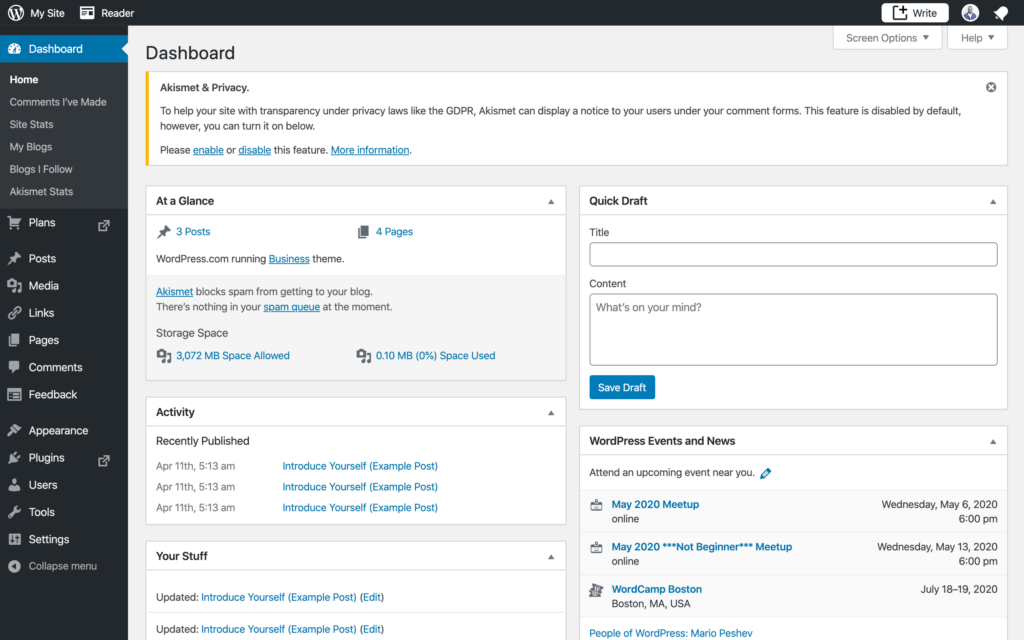The image size is (1024, 640).
Task: Open the notifications bell icon
Action: pos(1000,13)
